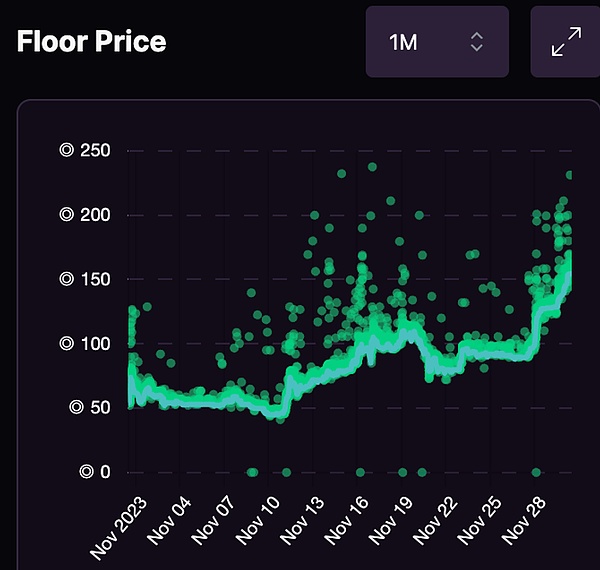
Task: Click the highest outlier dot above Nov 16
Action: (372, 167)
